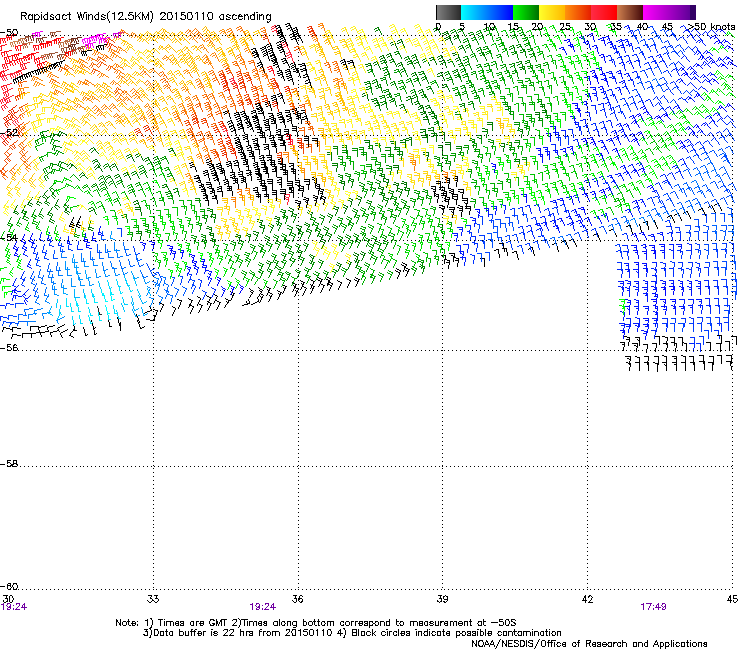Image resolution: width=740 pixels, height=650 pixels.
Task: Click the dark purple 45-50 knots legend segment
Action: pos(682,12)
